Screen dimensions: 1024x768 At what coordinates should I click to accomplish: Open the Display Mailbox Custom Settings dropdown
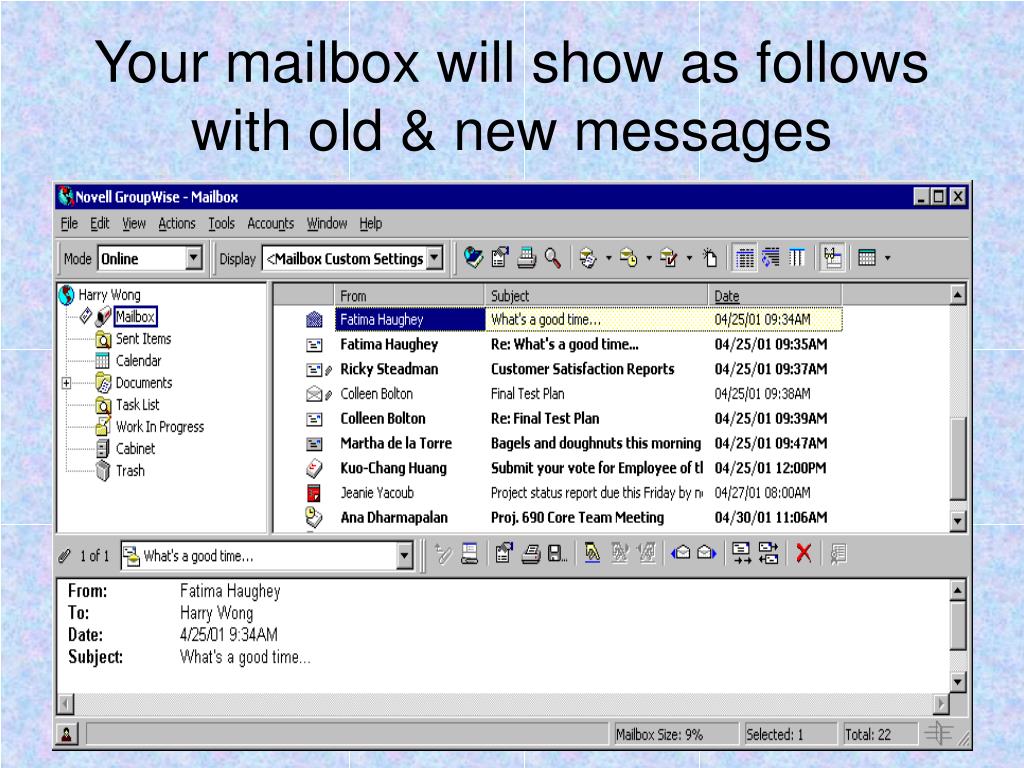[434, 259]
